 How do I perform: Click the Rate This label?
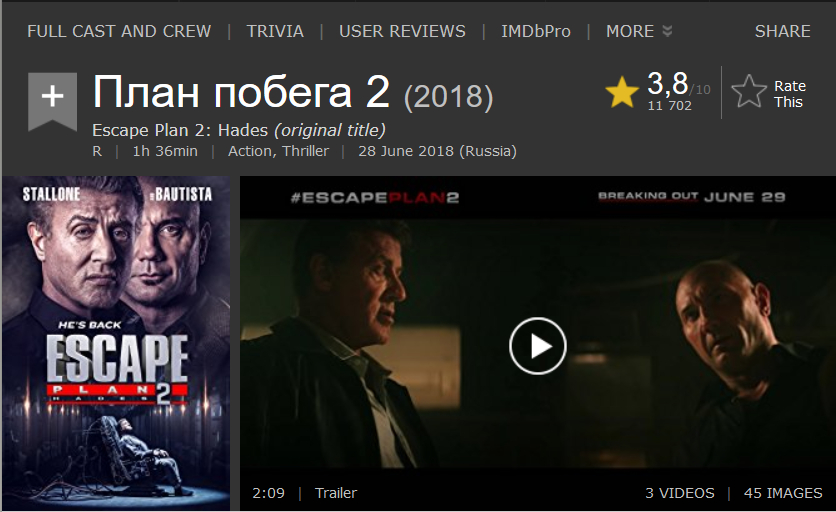(x=790, y=94)
